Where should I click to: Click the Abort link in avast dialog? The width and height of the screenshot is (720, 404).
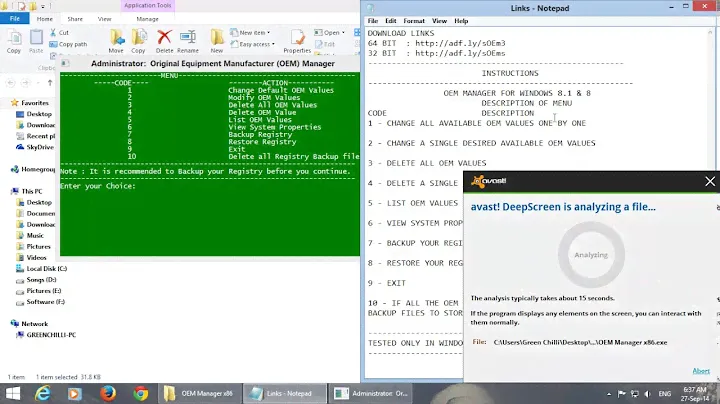point(701,370)
